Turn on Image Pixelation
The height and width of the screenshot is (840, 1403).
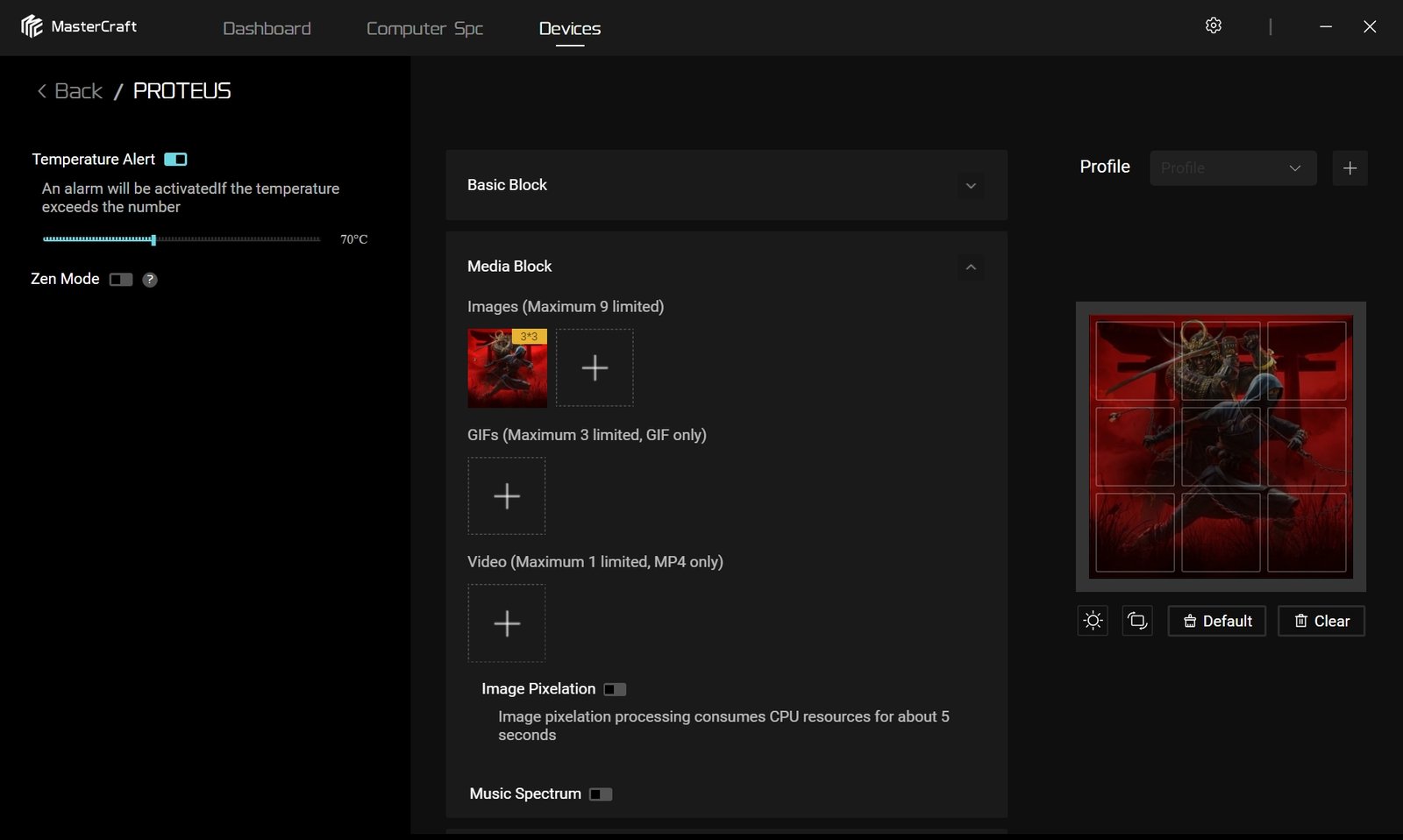(x=615, y=689)
